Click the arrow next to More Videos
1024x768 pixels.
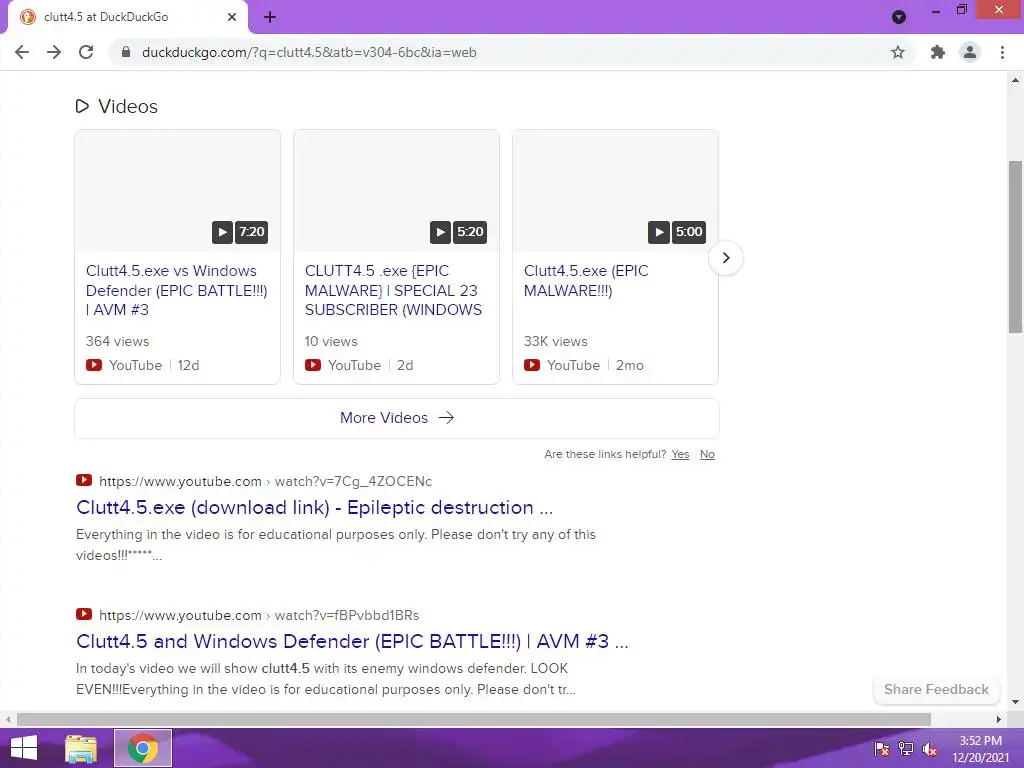pos(446,418)
